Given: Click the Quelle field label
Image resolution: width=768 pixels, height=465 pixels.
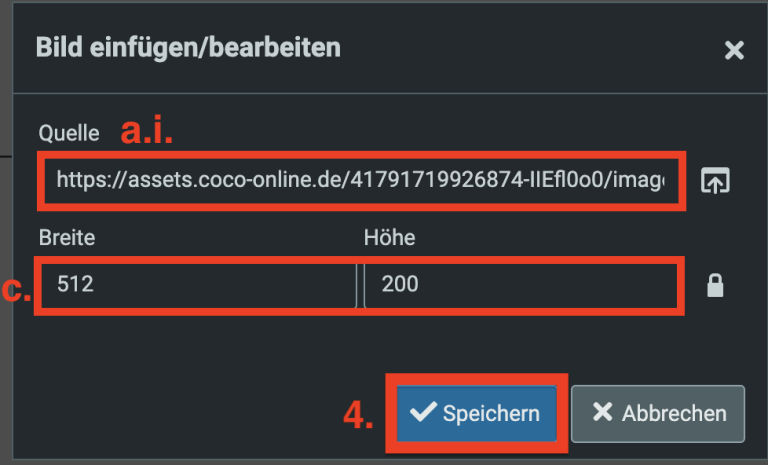Looking at the screenshot, I should coord(69,132).
